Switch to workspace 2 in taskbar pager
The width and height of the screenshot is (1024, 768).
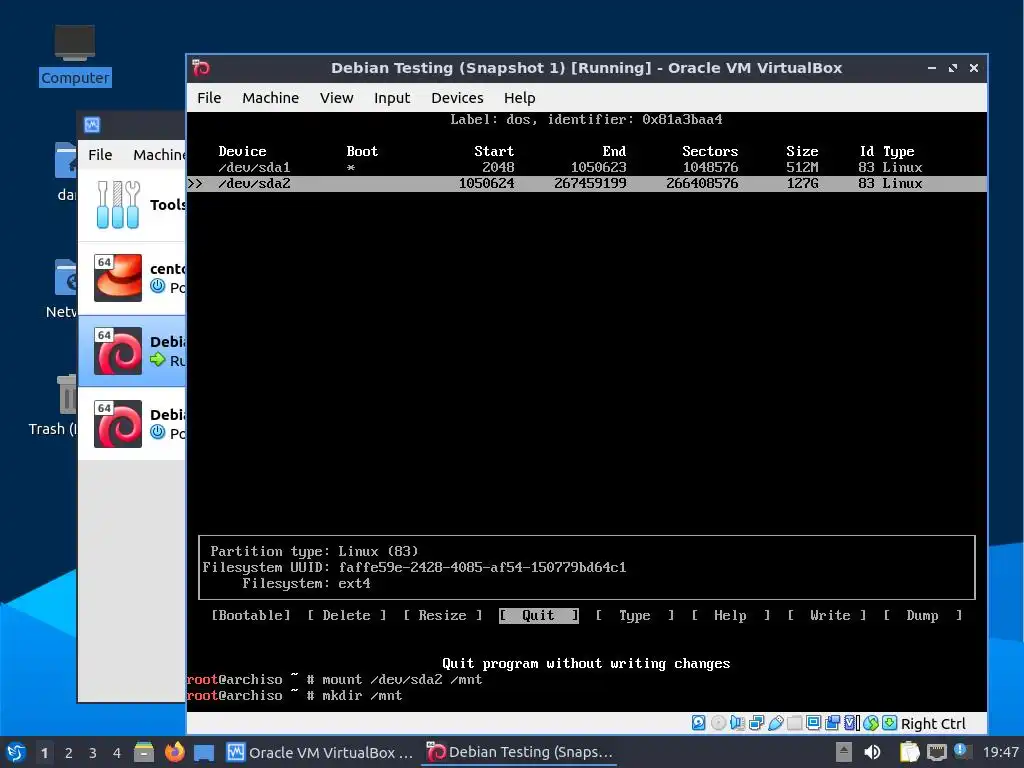(69, 752)
